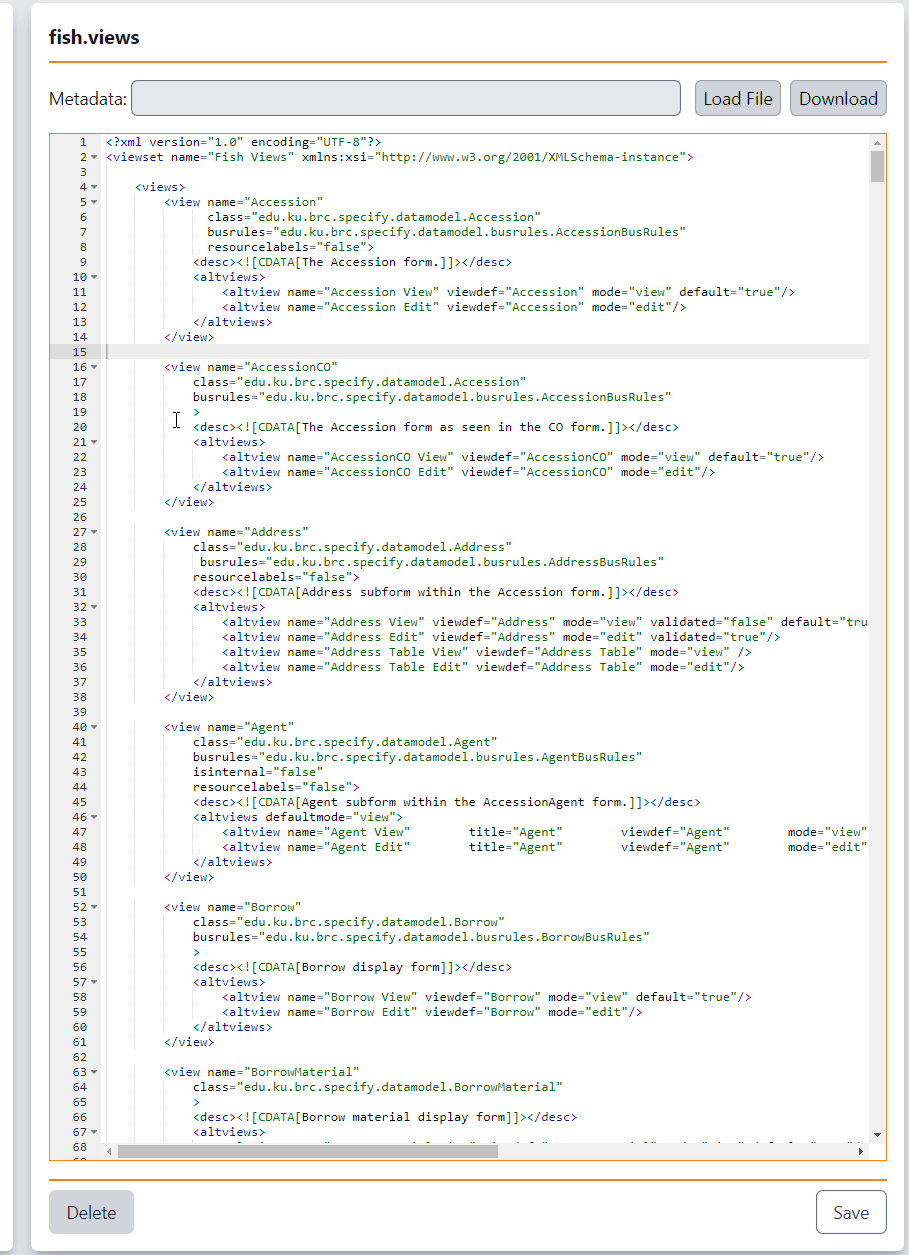Screen dimensions: 909x1255
Task: Click 'Borrow Edit' on line 59
Action: 373,1012
